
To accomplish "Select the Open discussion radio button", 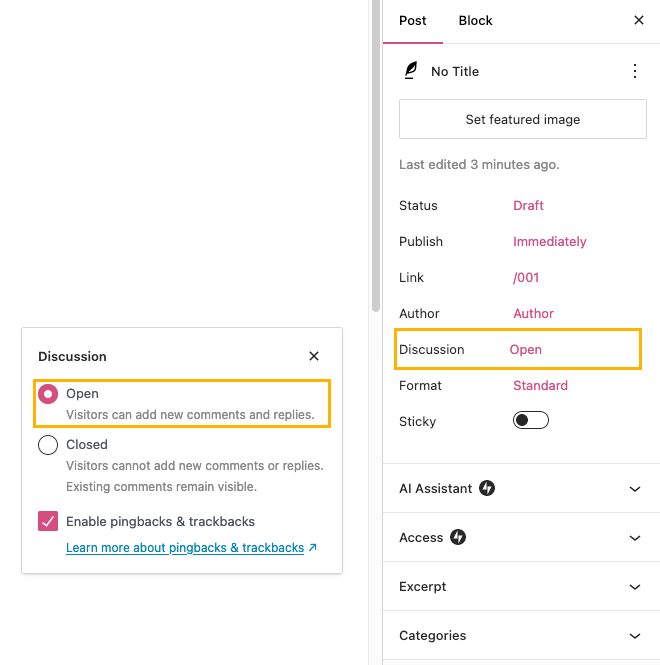I will tap(48, 394).
